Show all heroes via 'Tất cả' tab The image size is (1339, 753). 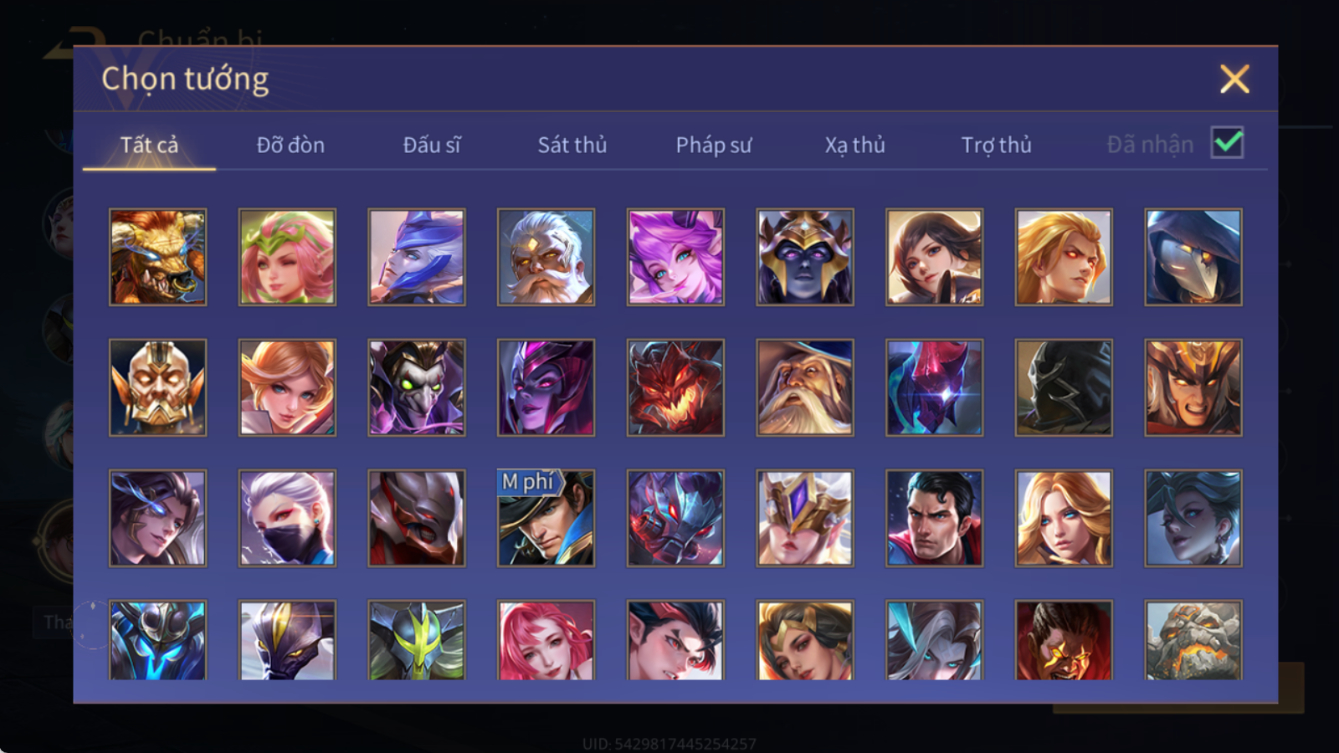coord(149,145)
